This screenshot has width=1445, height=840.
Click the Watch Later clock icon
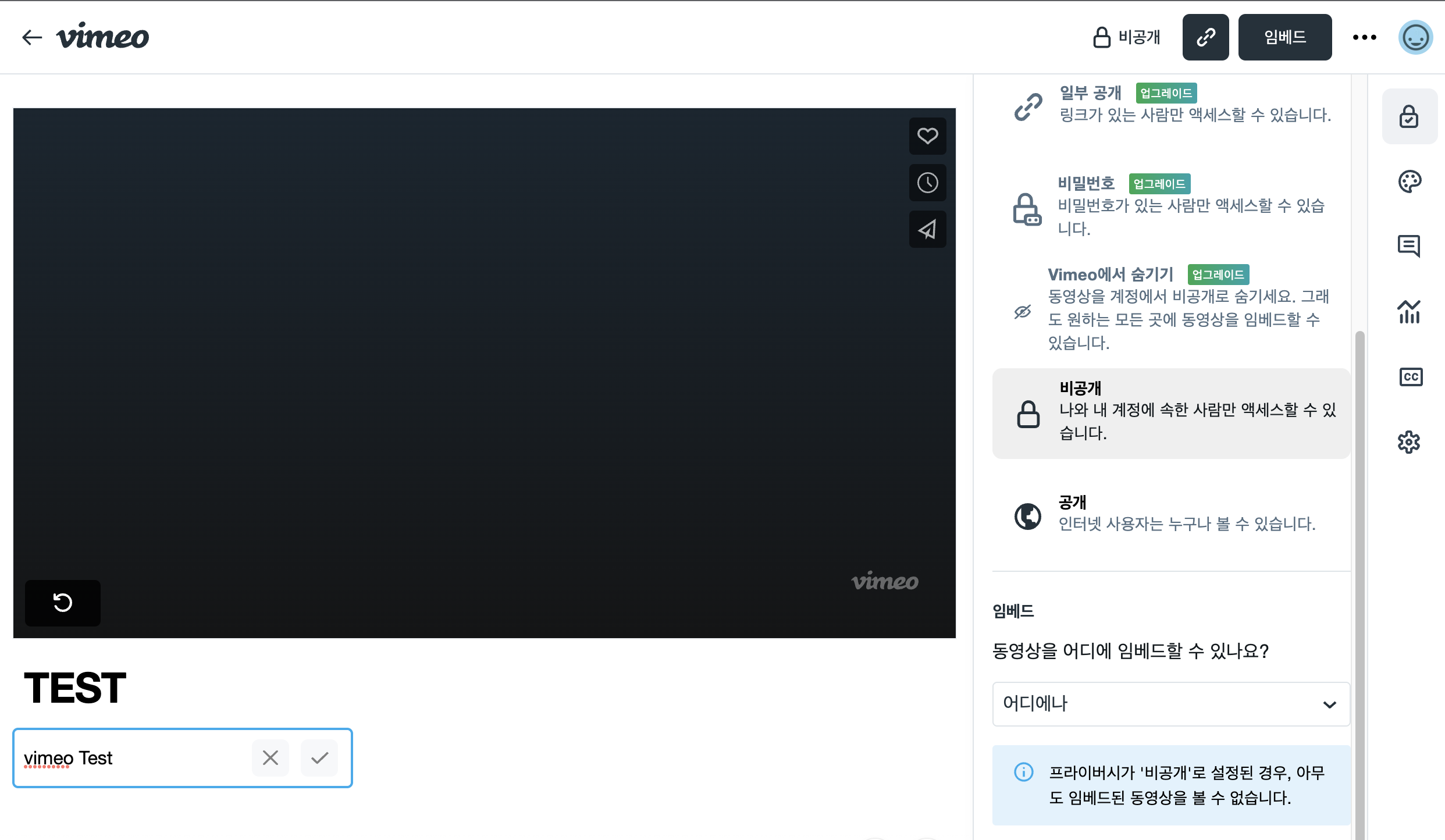[x=927, y=183]
